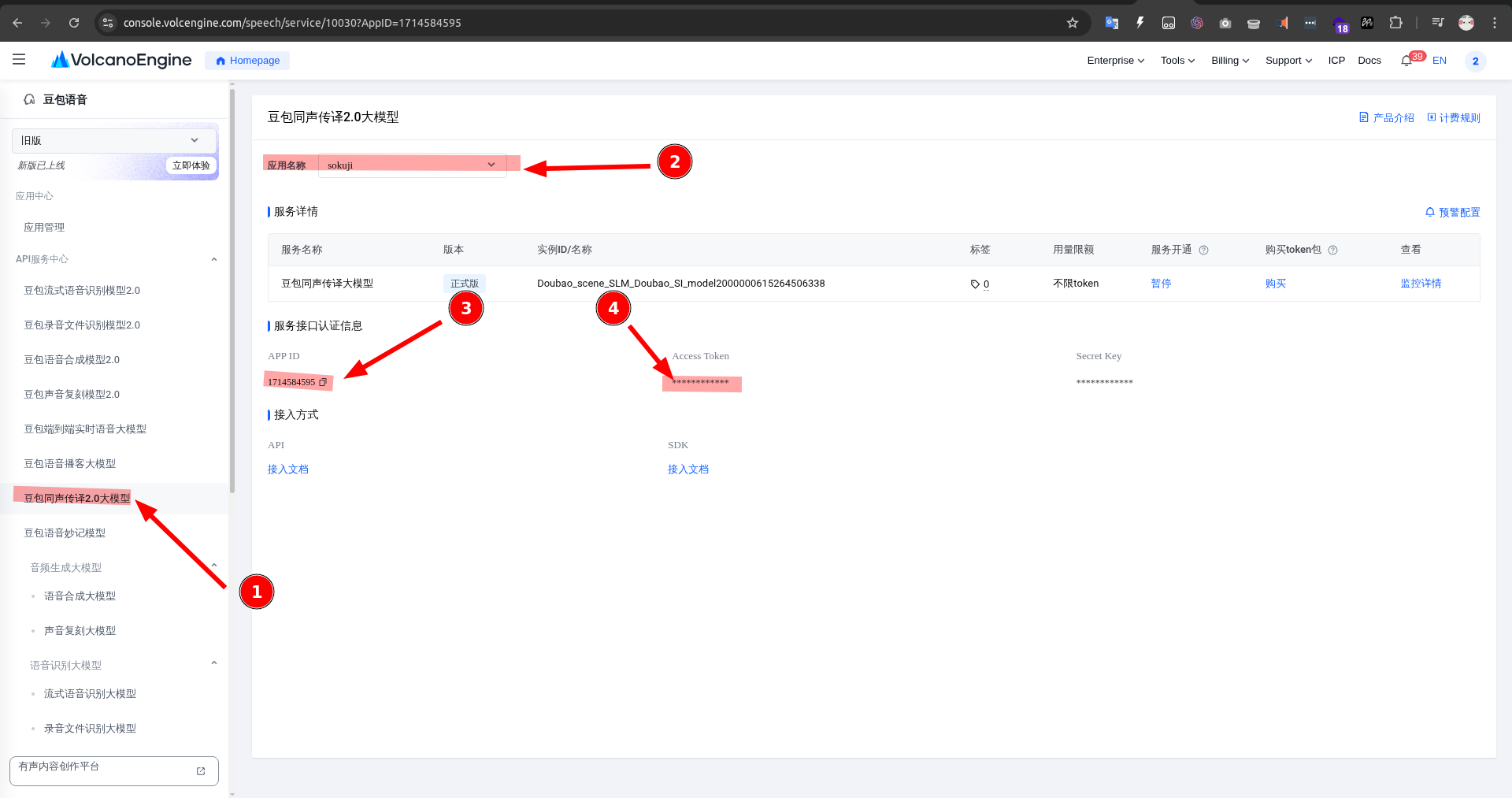Switch language to EN

click(1440, 61)
